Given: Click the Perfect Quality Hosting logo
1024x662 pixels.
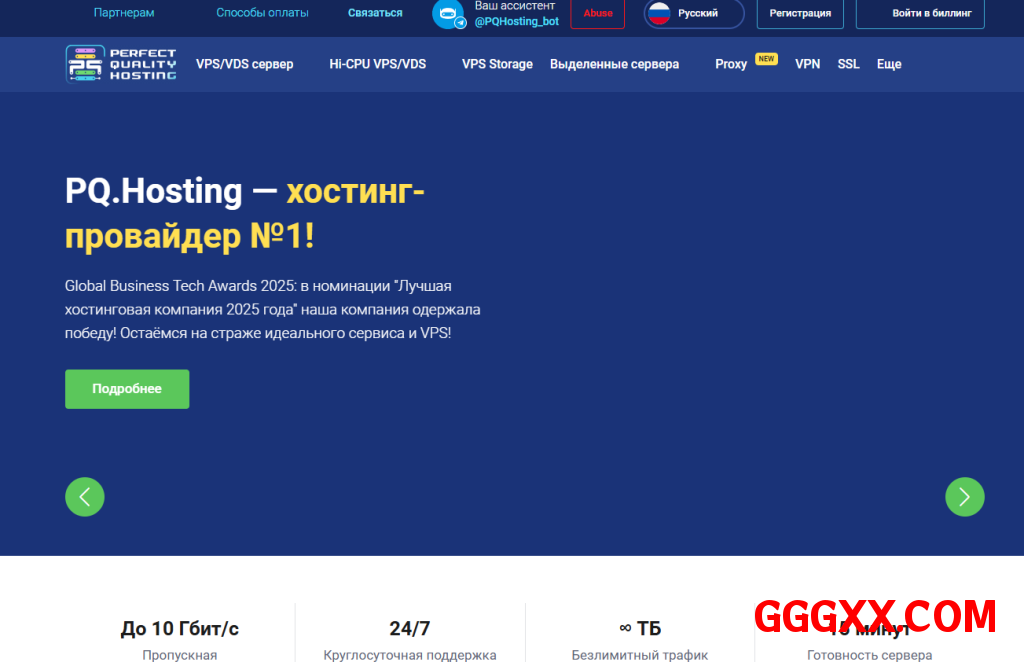Looking at the screenshot, I should click(121, 64).
